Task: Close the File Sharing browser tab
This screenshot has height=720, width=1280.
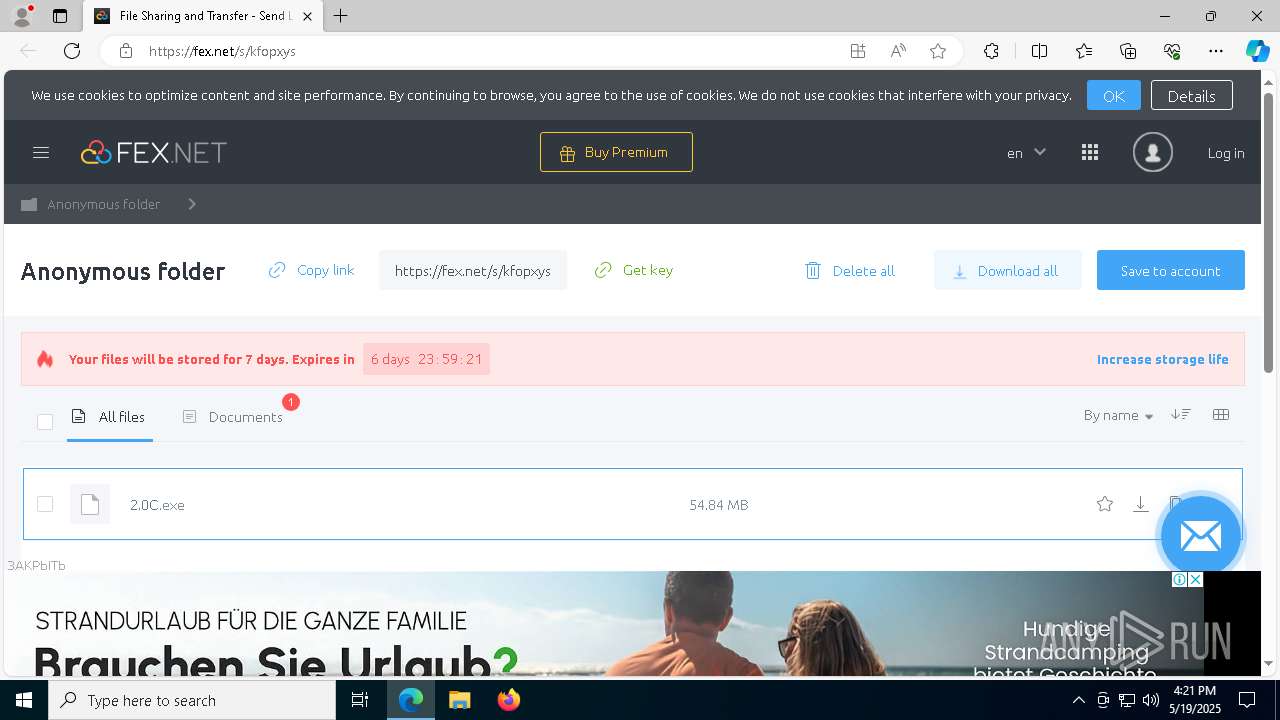Action: click(307, 16)
